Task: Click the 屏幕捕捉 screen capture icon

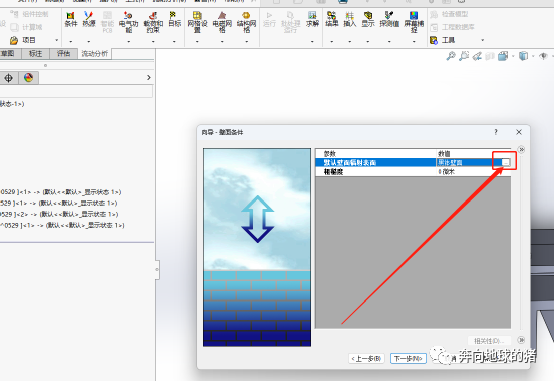Action: pos(414,22)
